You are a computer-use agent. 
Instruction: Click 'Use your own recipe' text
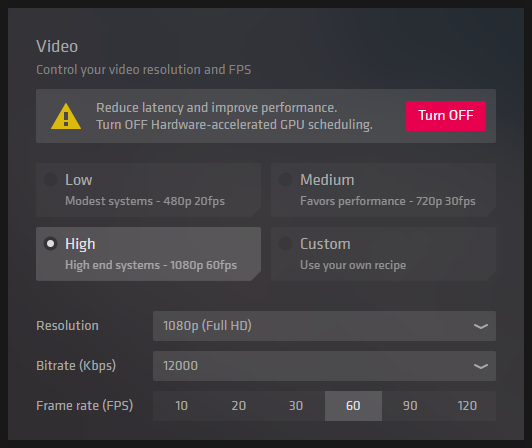[353, 265]
